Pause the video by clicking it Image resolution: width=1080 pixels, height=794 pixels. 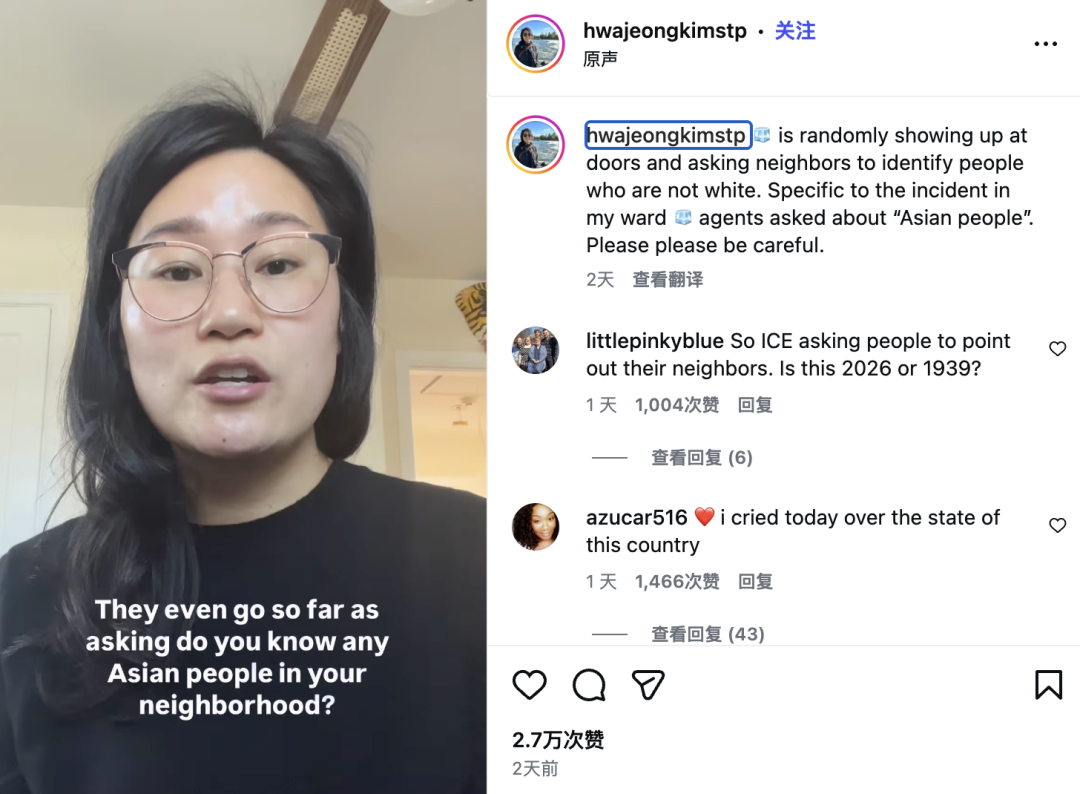pyautogui.click(x=243, y=397)
